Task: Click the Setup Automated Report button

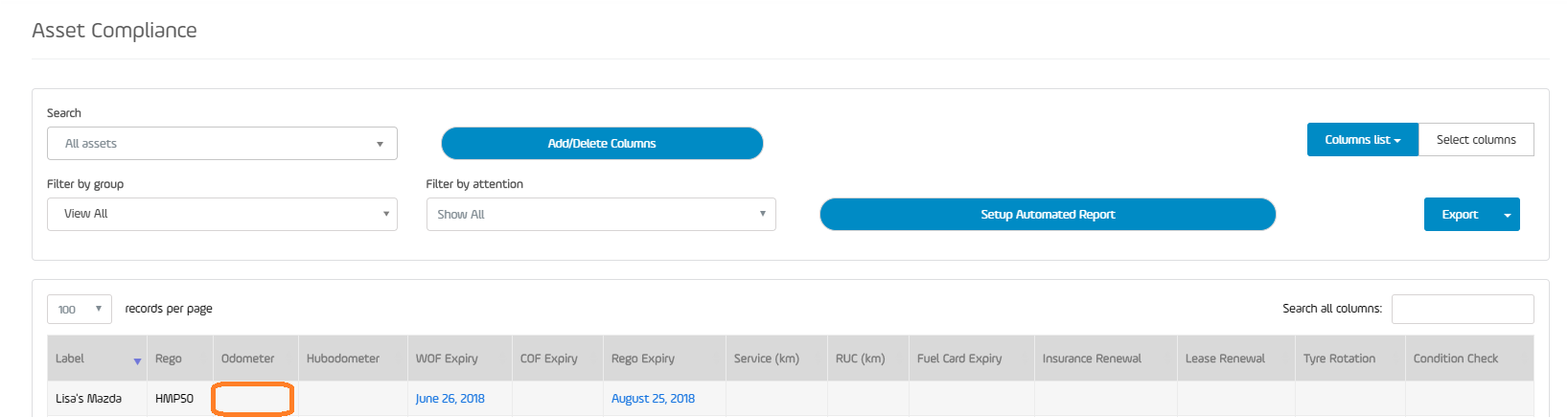Action: click(1048, 214)
